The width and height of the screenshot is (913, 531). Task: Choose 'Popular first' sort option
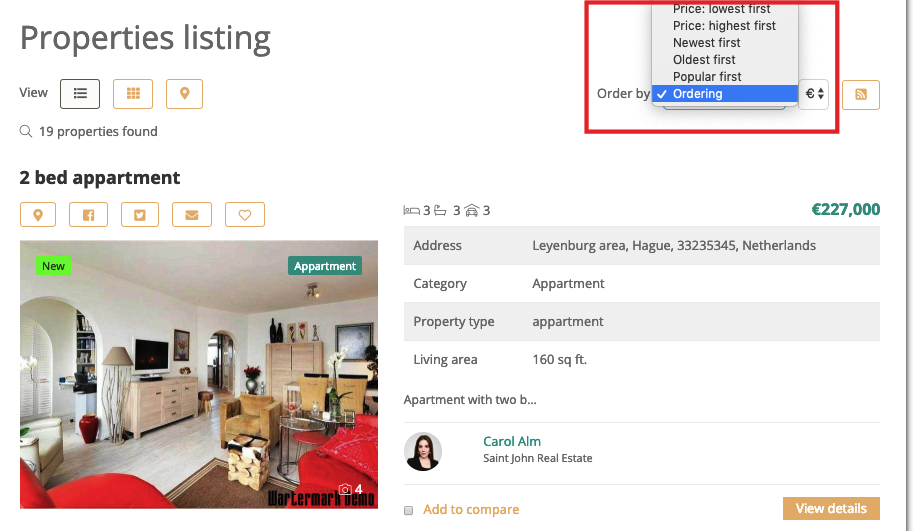click(707, 77)
